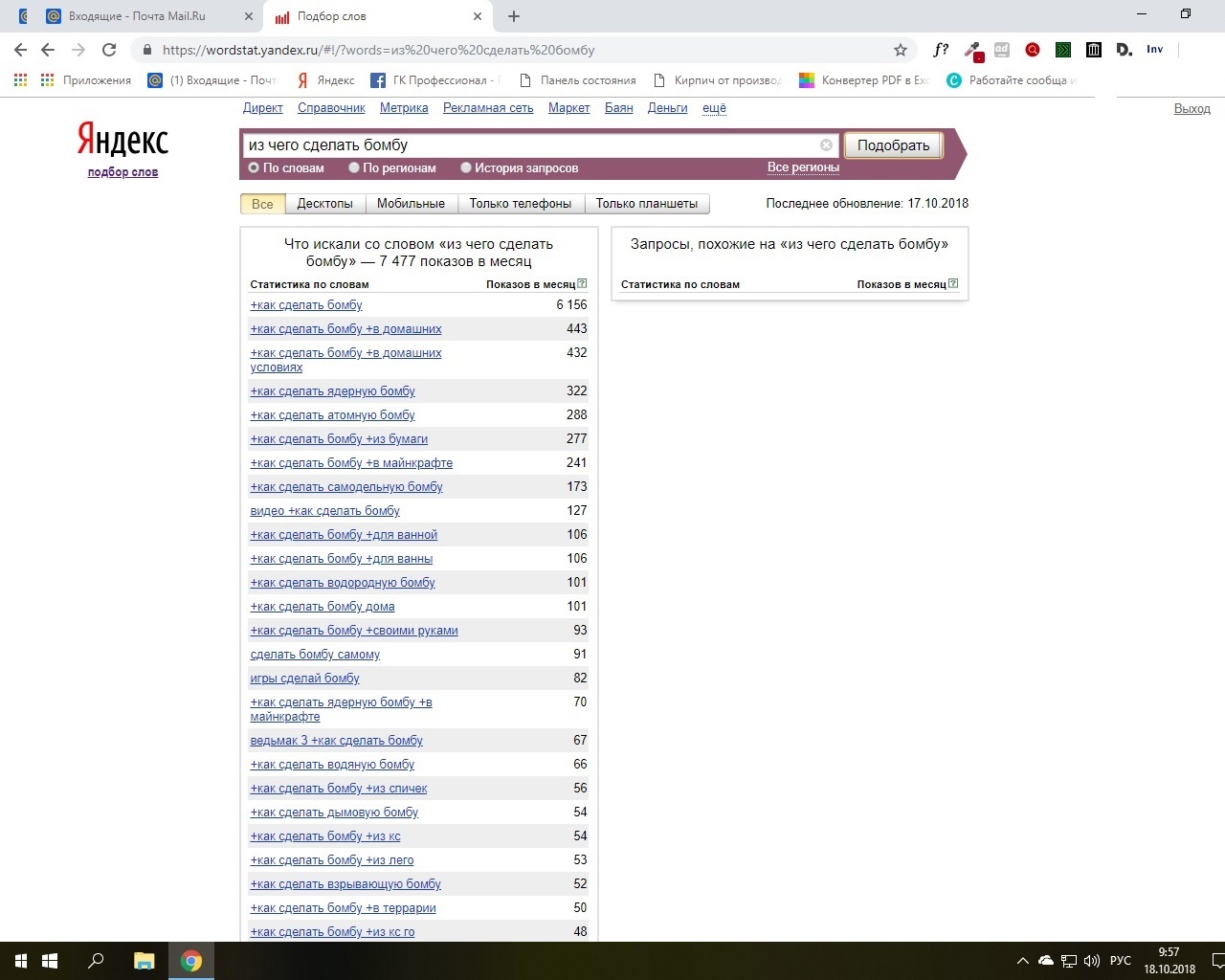Click the 'Выход' logout link
The width and height of the screenshot is (1225, 980).
(1192, 109)
